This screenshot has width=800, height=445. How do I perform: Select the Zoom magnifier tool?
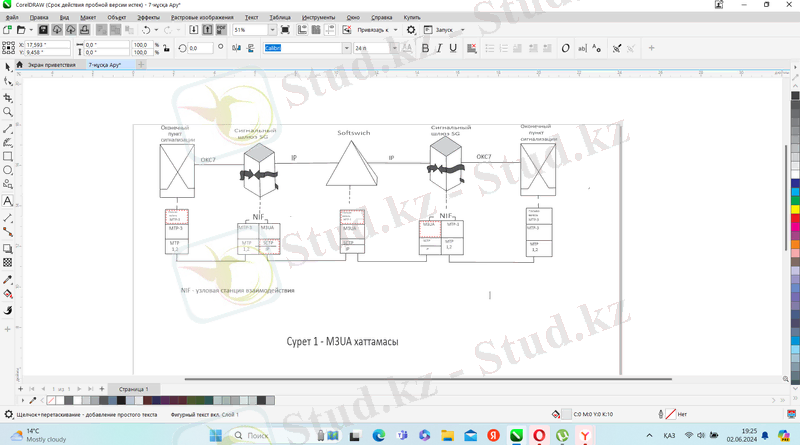tap(8, 112)
